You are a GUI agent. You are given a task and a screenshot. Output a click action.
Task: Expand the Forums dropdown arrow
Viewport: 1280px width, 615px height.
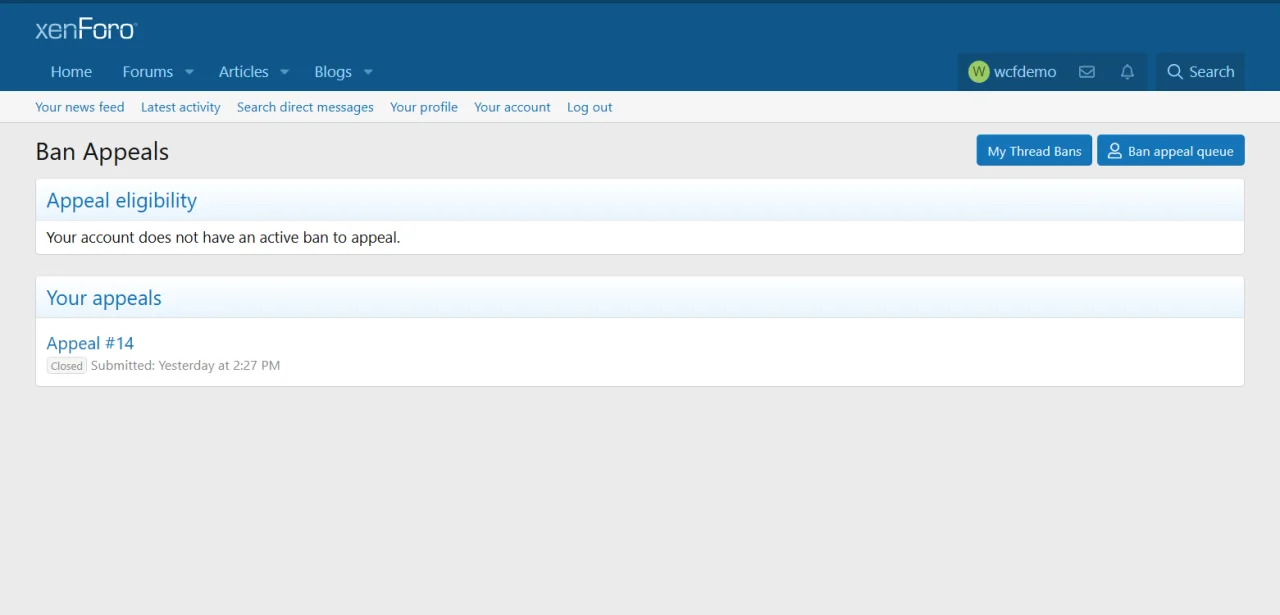(x=189, y=72)
